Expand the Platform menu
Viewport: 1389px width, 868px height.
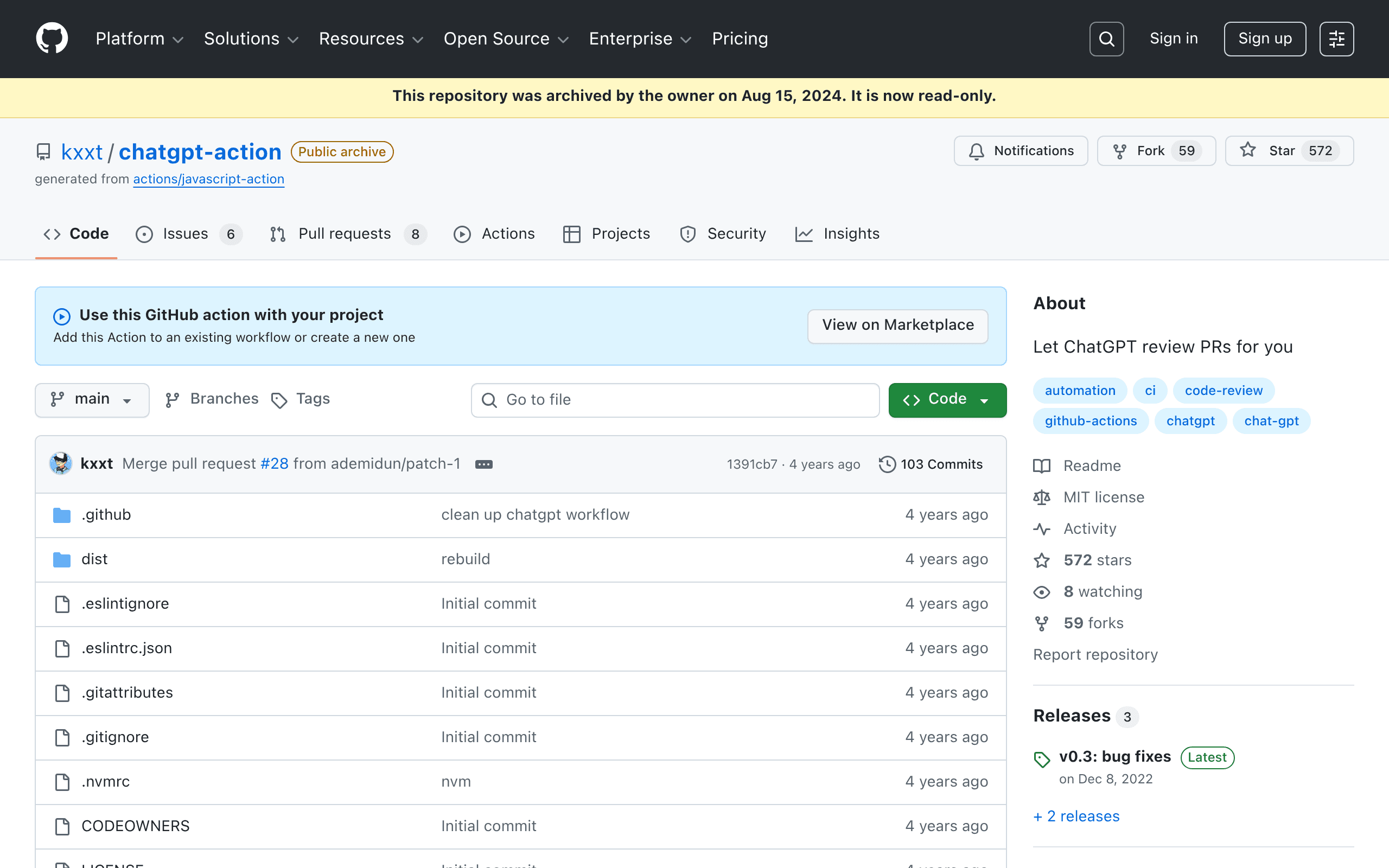(x=139, y=39)
